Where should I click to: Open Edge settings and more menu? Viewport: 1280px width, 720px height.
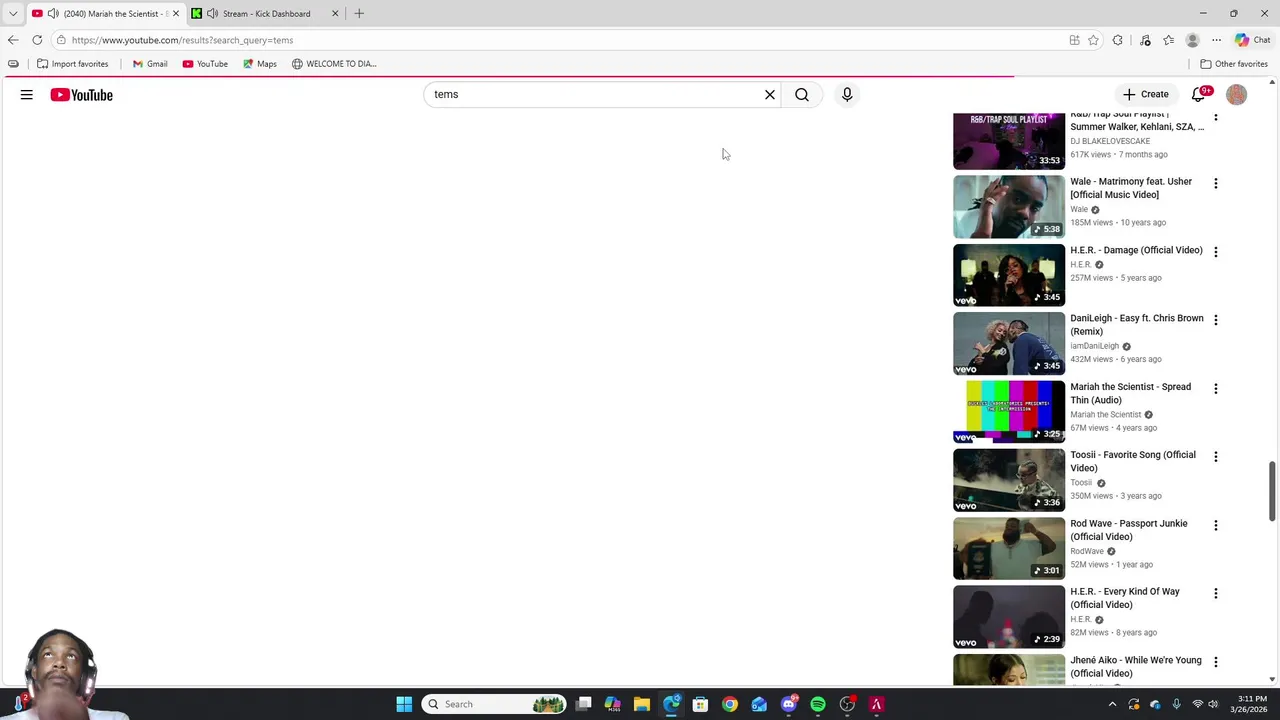click(1216, 40)
